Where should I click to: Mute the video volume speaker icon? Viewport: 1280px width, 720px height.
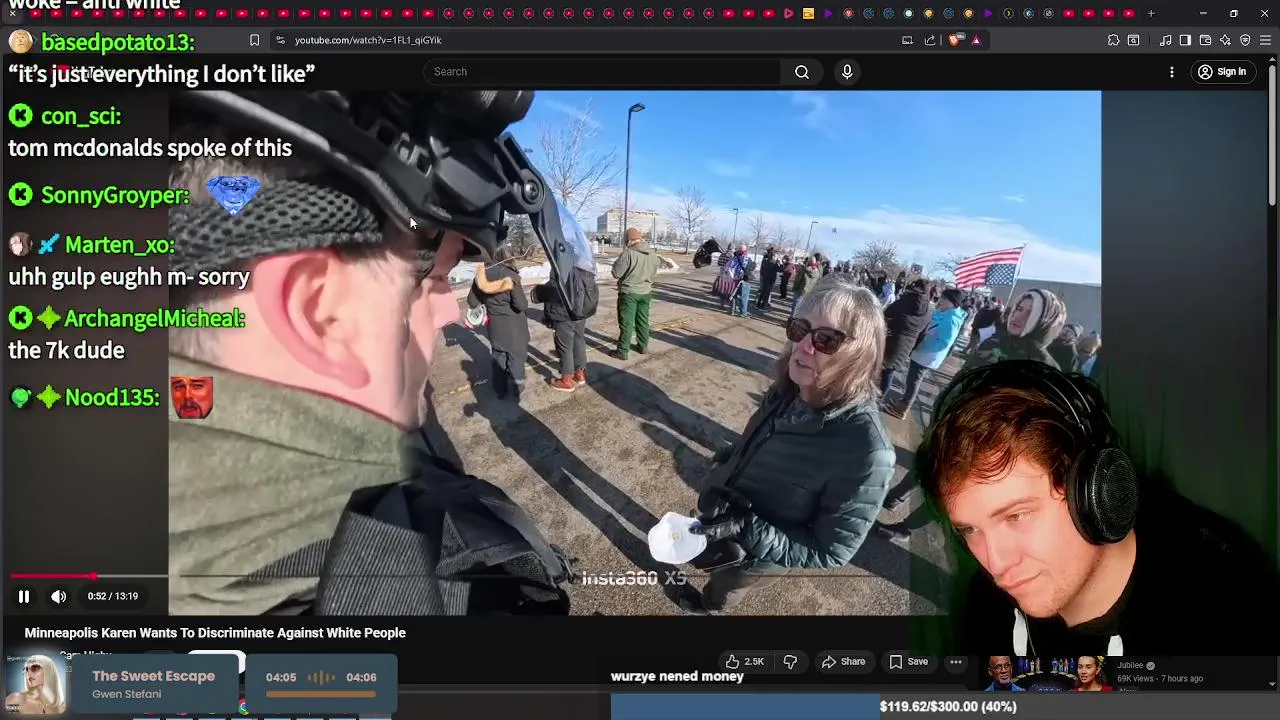pyautogui.click(x=59, y=596)
